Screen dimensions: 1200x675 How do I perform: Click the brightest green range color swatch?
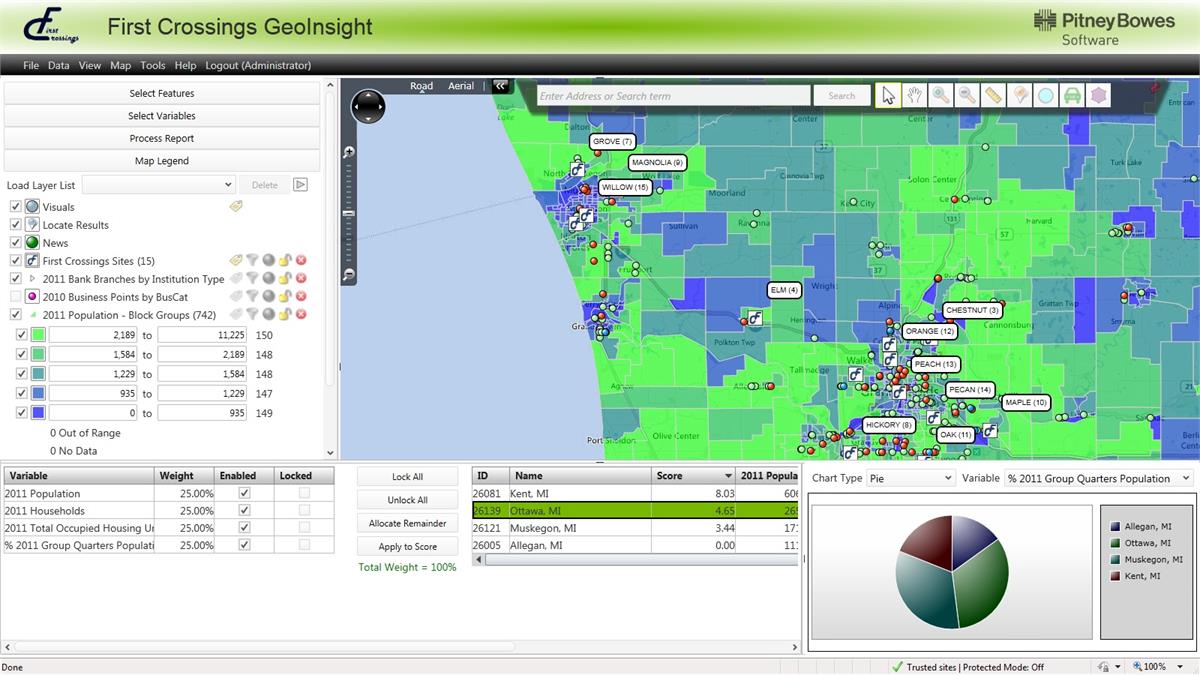coord(38,335)
